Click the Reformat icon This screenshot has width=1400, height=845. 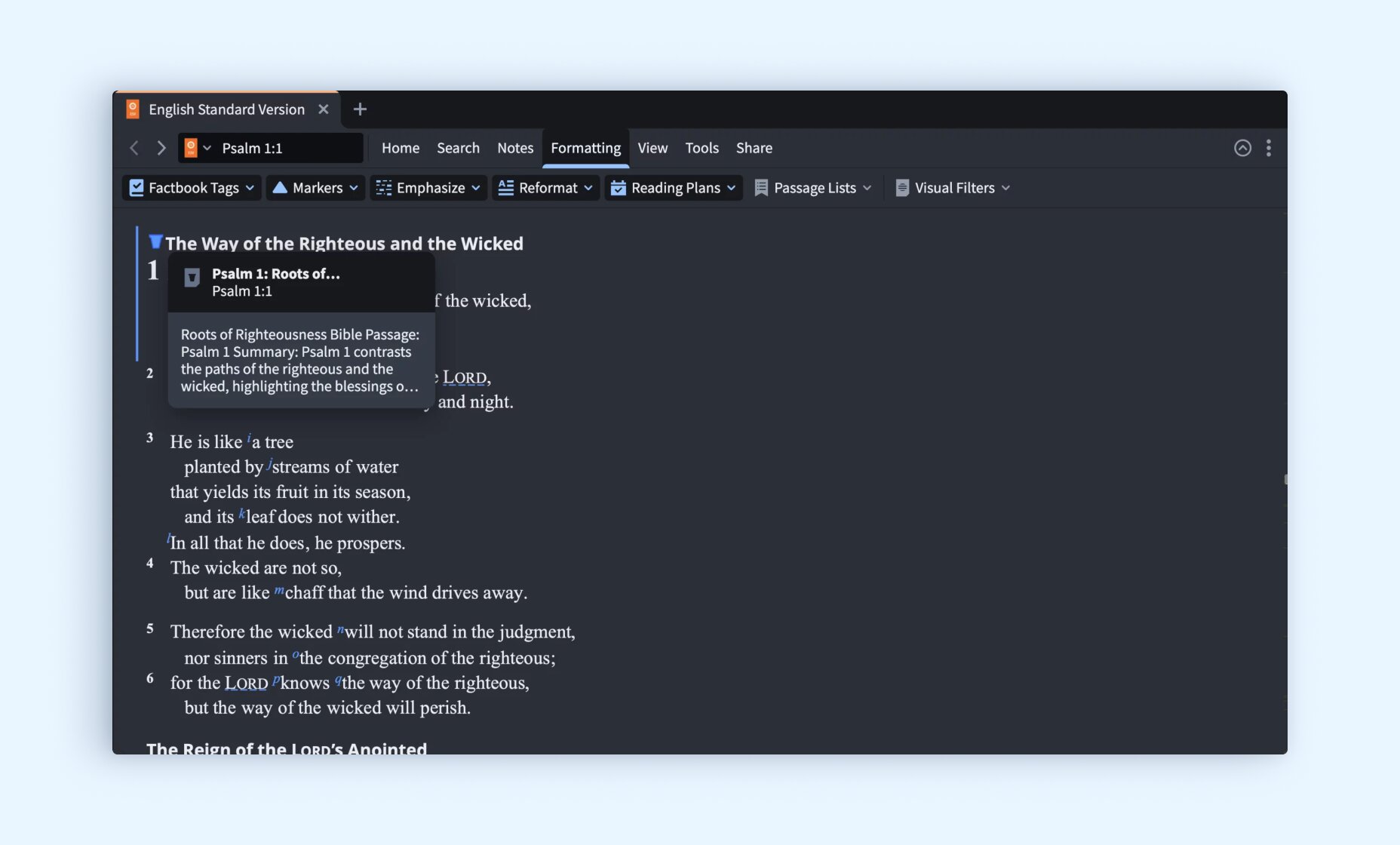click(x=506, y=188)
